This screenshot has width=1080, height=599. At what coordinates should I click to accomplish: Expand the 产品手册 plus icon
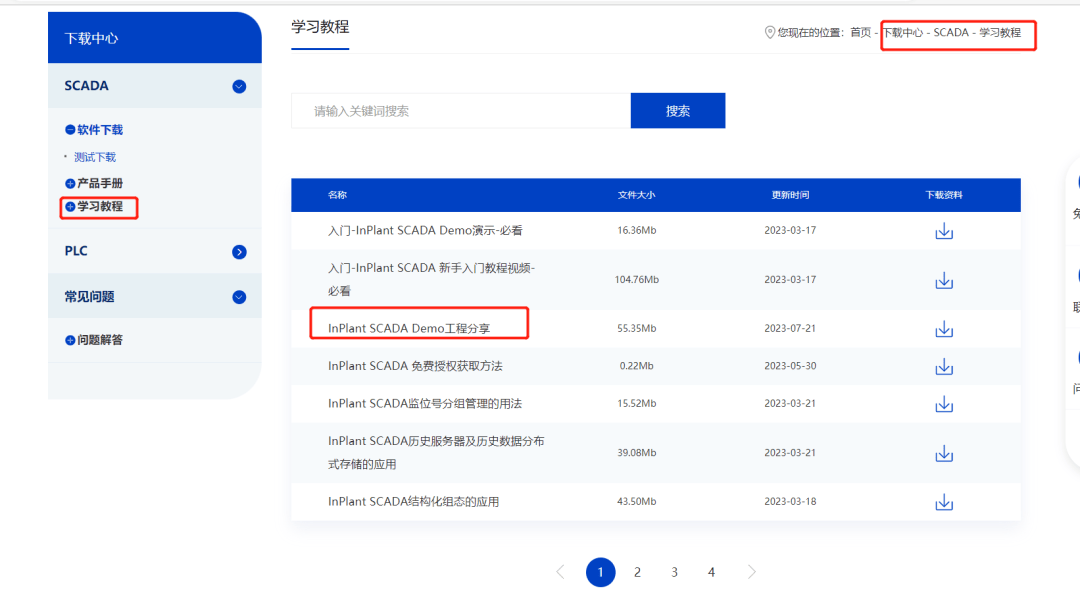[70, 183]
